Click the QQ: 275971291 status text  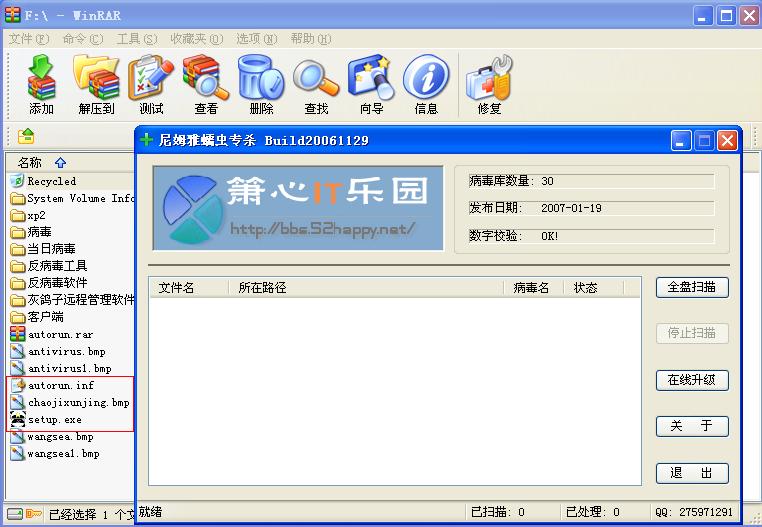pyautogui.click(x=693, y=512)
